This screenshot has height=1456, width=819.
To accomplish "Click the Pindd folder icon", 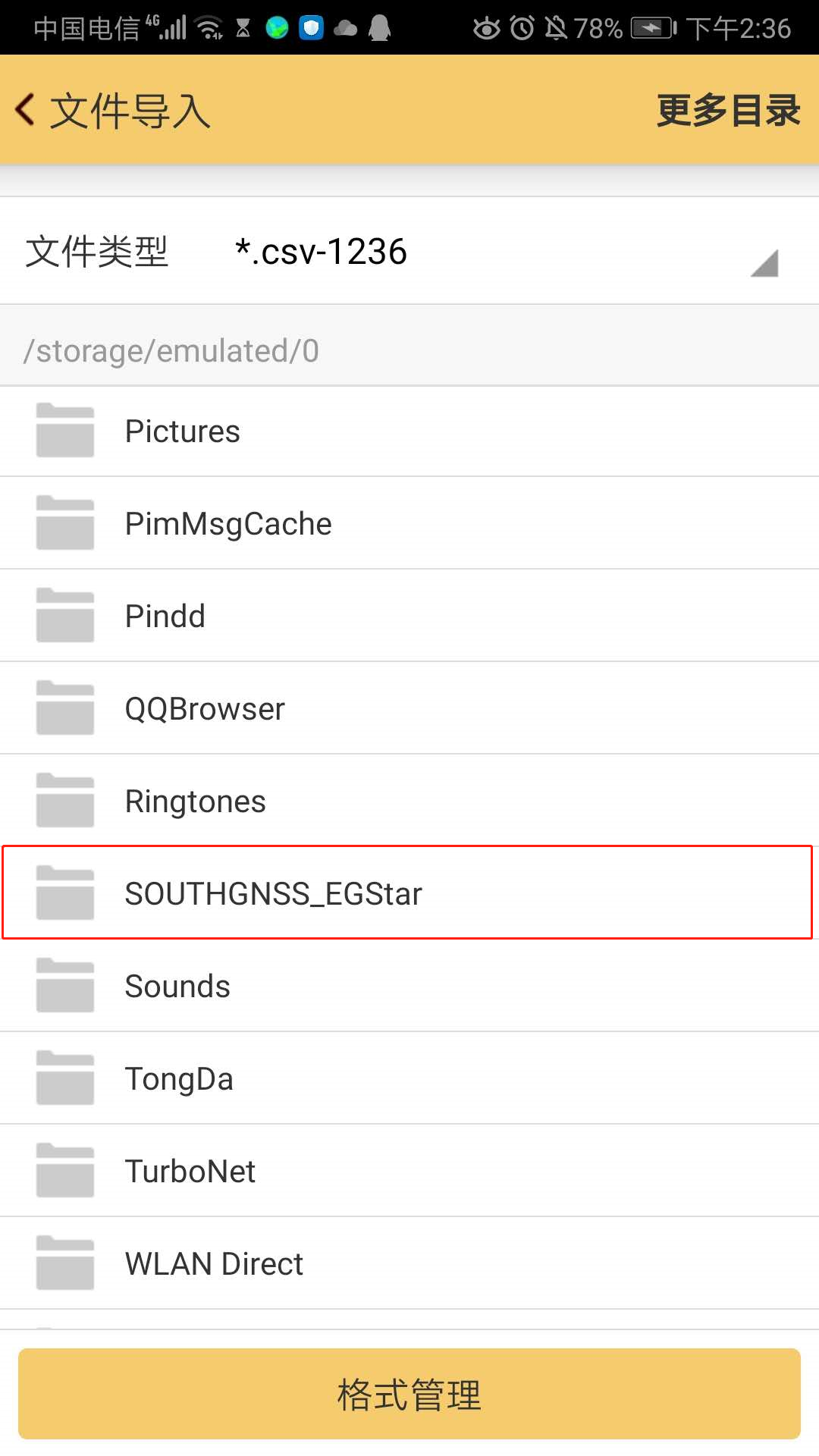I will pos(65,616).
